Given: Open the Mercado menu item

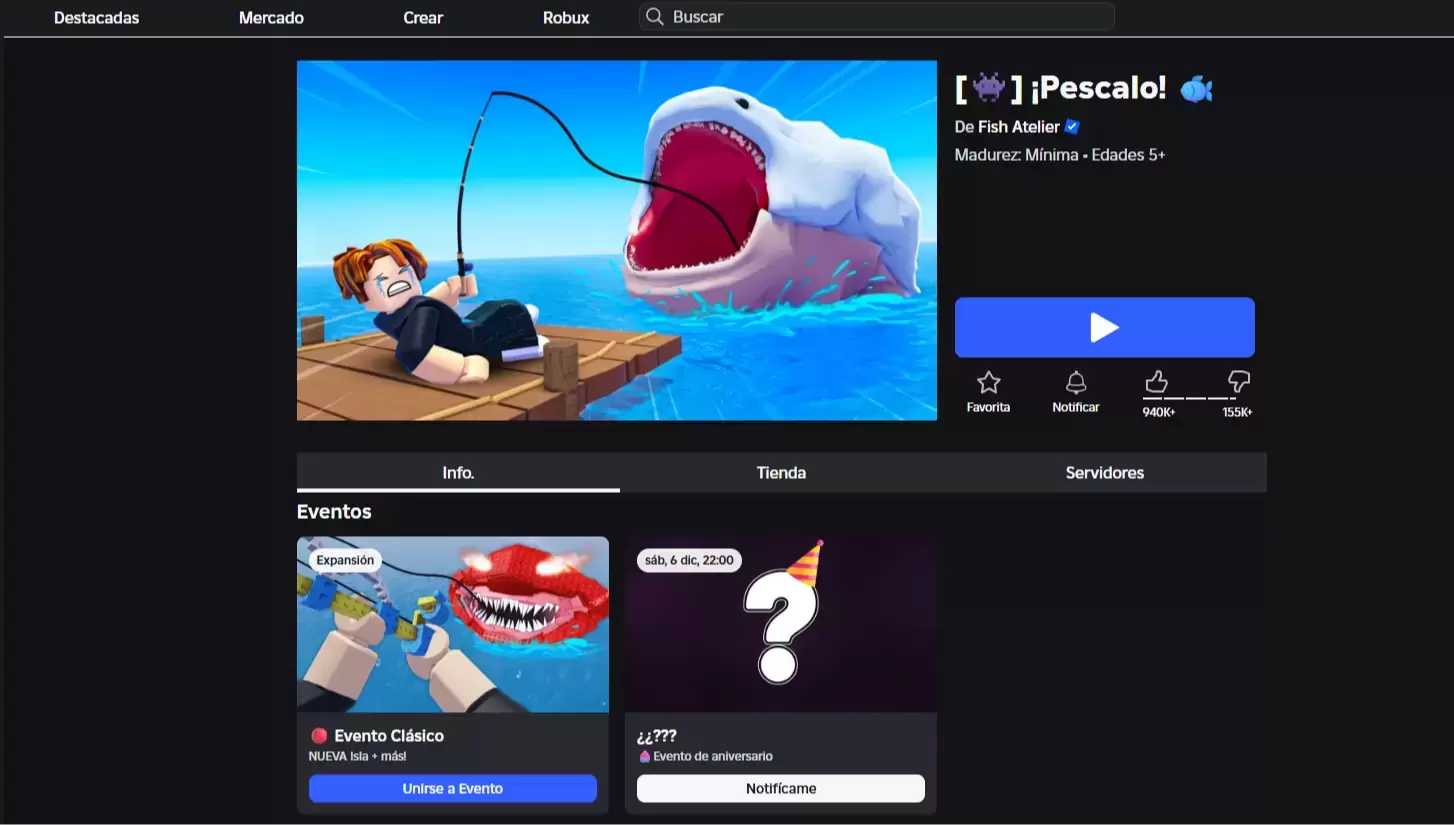Looking at the screenshot, I should tap(271, 18).
